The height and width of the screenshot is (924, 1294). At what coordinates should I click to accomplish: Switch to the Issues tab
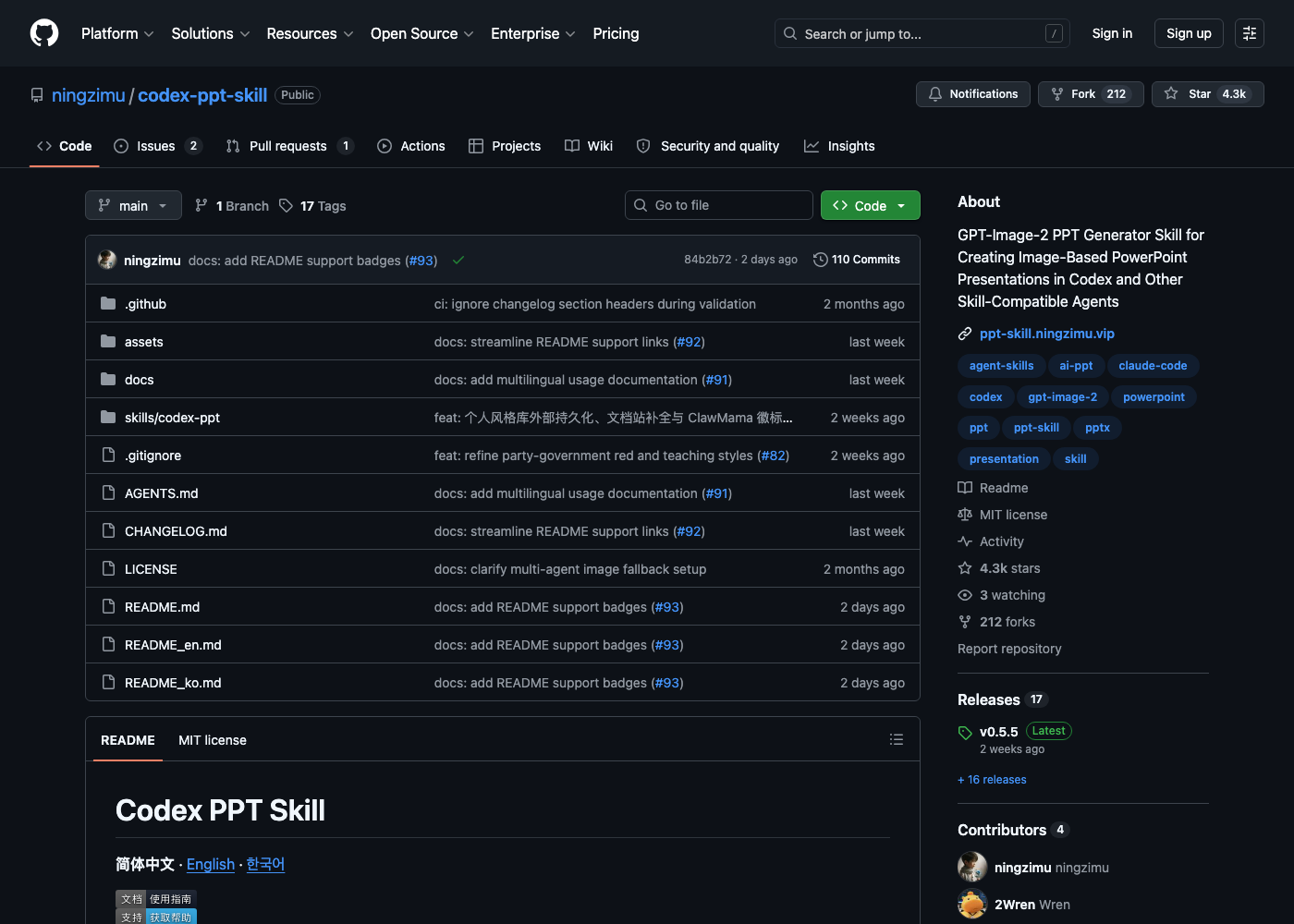point(157,146)
